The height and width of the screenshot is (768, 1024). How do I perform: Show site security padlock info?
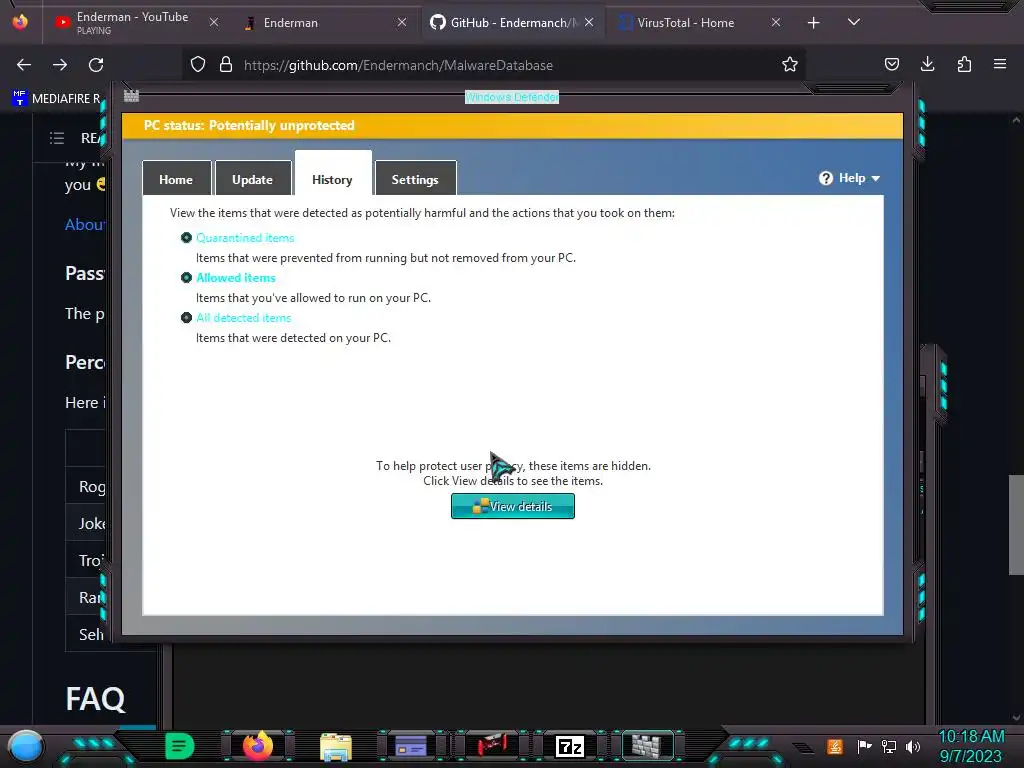coord(226,65)
